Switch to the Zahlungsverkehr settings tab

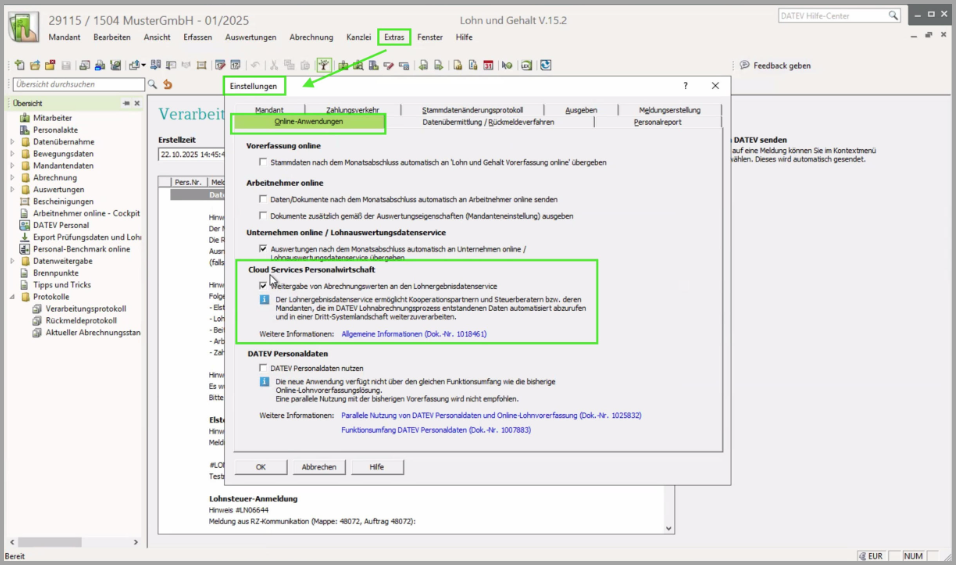(353, 109)
